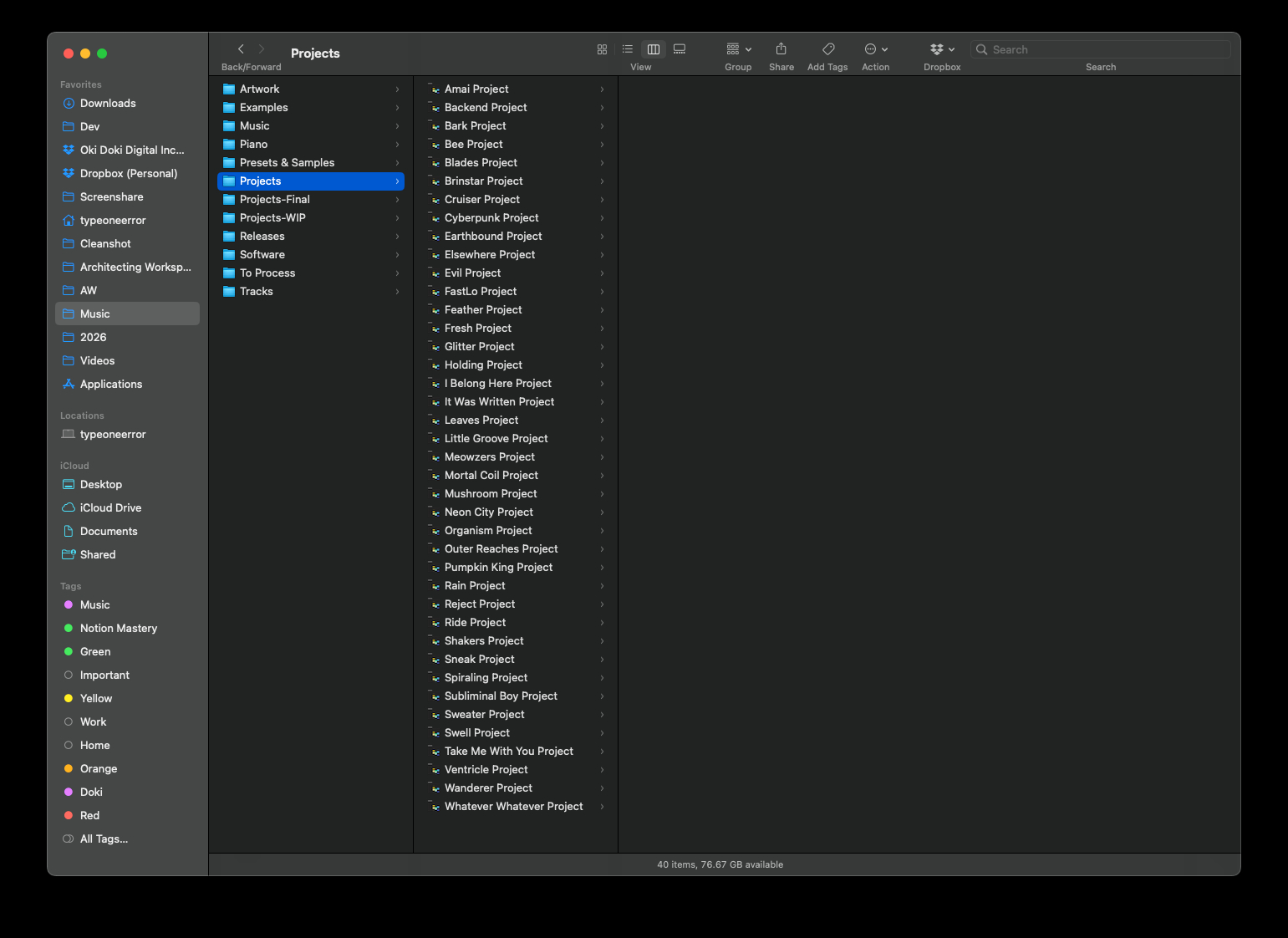Toggle column view button
Viewport: 1288px width, 938px height.
654,49
